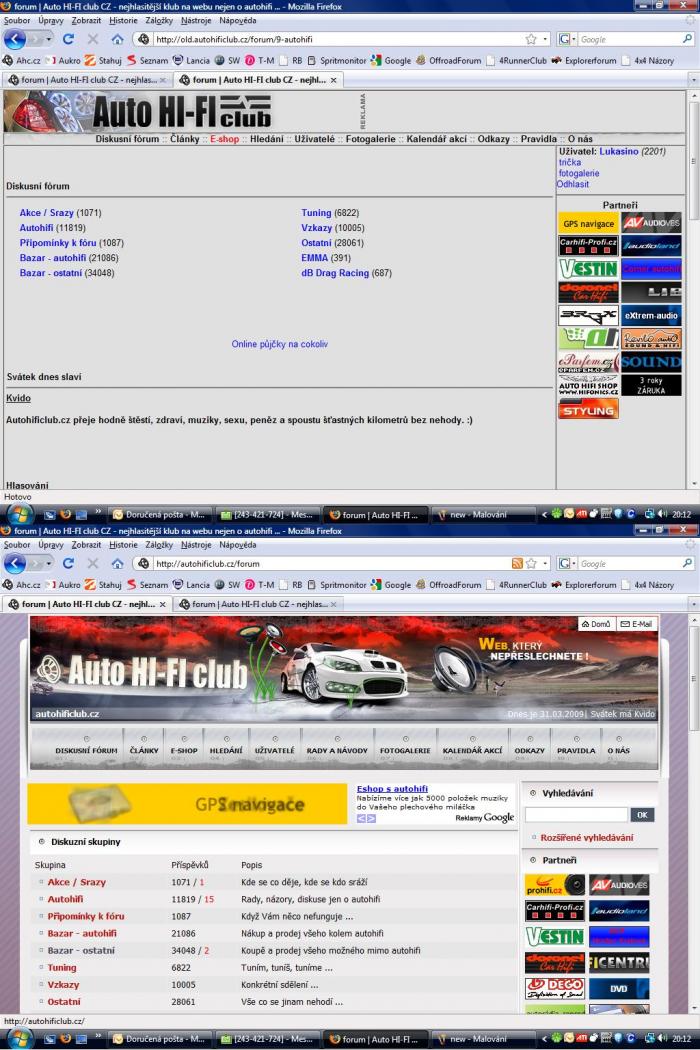Open Záložky menu in old.autohificlub.cz window

point(159,21)
